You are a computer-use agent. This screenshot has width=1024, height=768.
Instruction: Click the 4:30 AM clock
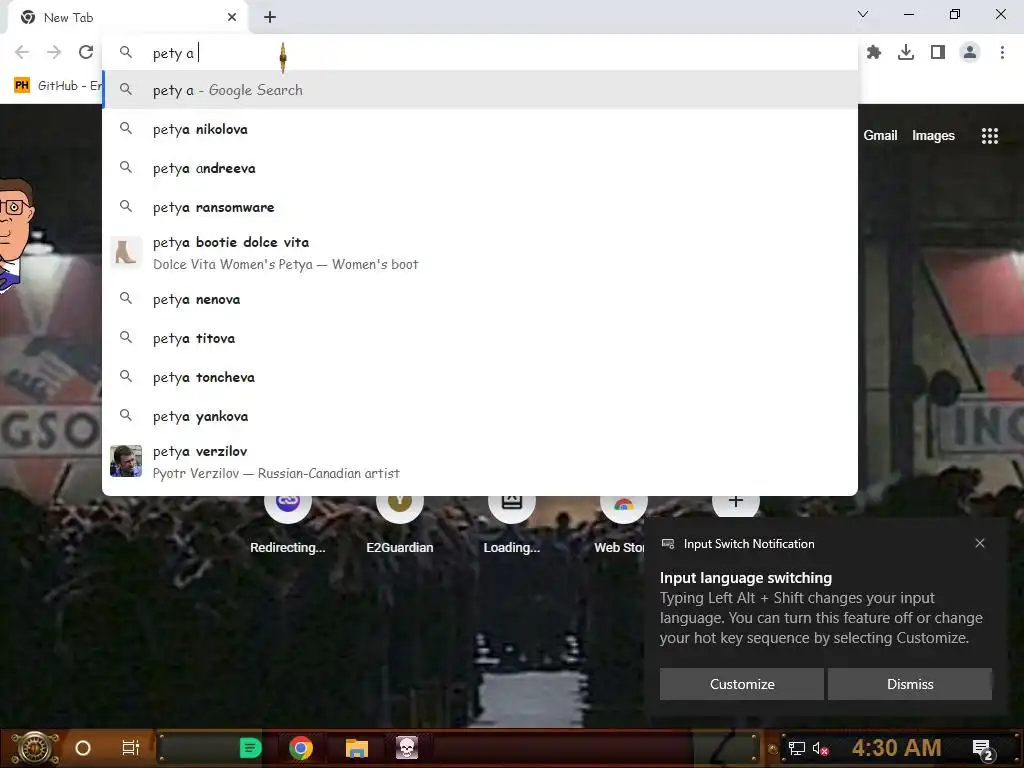pyautogui.click(x=896, y=748)
